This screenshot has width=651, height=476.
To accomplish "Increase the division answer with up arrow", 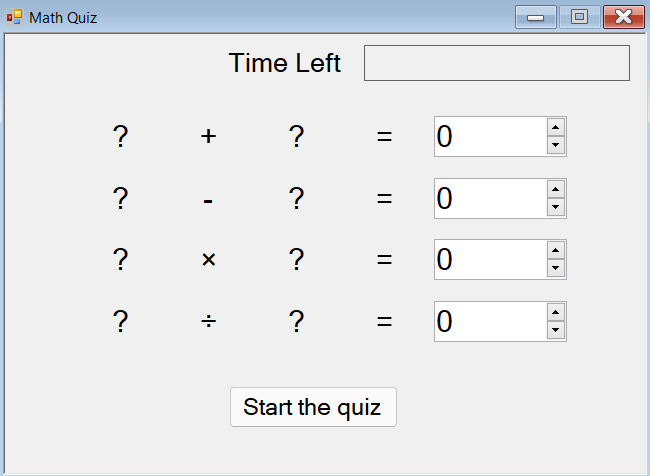I will point(556,312).
